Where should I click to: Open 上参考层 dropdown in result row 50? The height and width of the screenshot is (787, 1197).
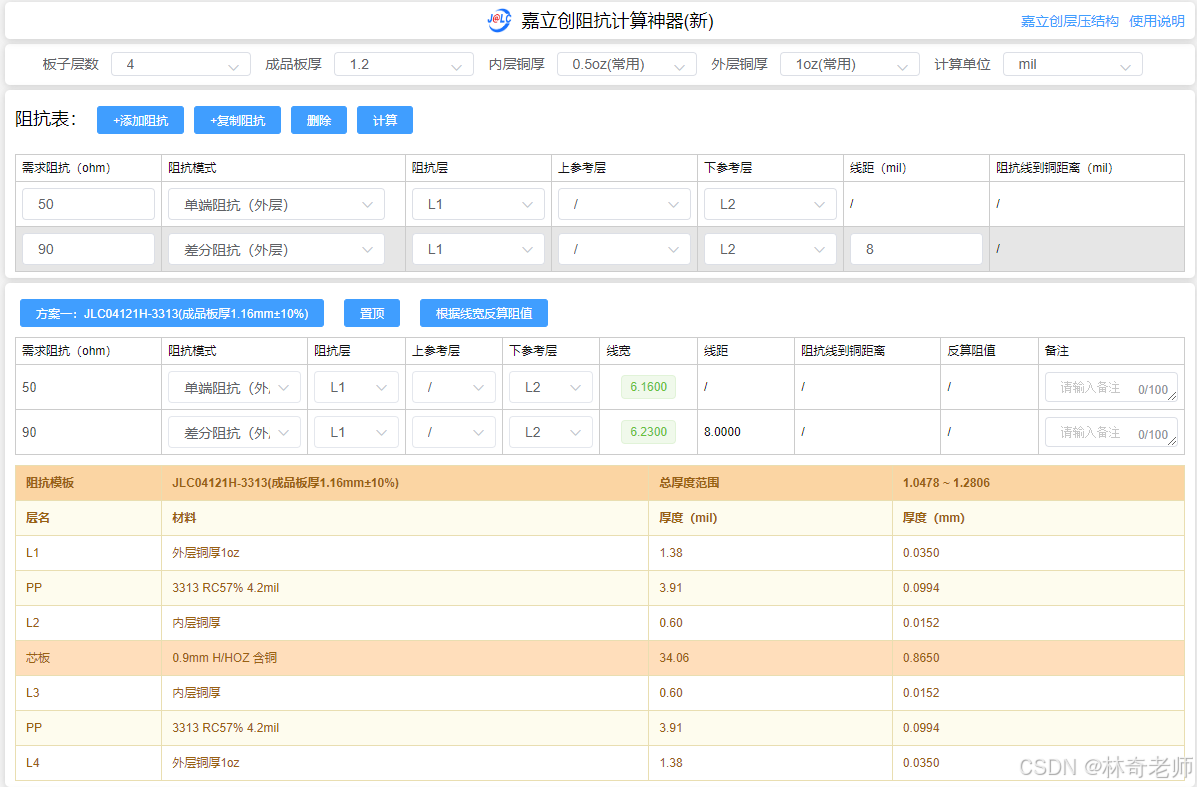tap(454, 387)
